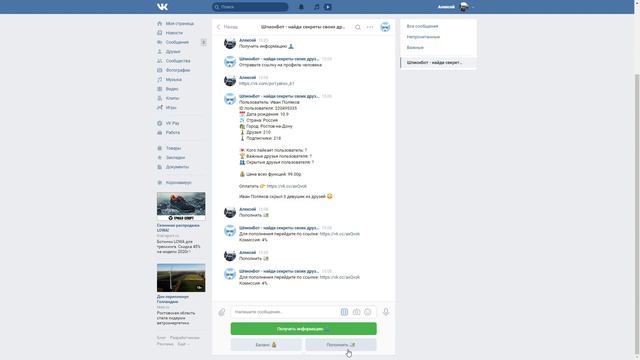The image size is (640, 360).
Task: Open Блог footer link
Action: 161,338
